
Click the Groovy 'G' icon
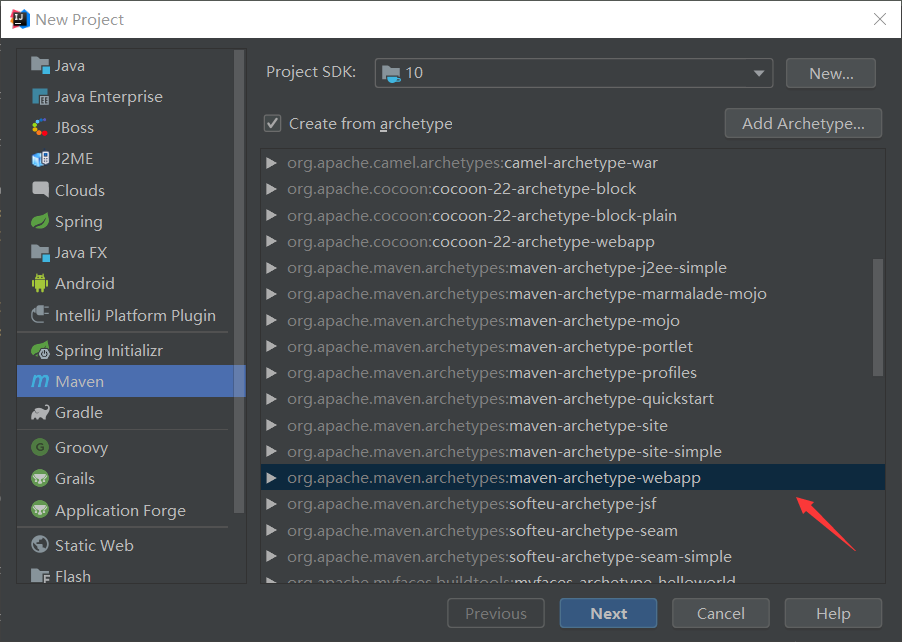(40, 447)
